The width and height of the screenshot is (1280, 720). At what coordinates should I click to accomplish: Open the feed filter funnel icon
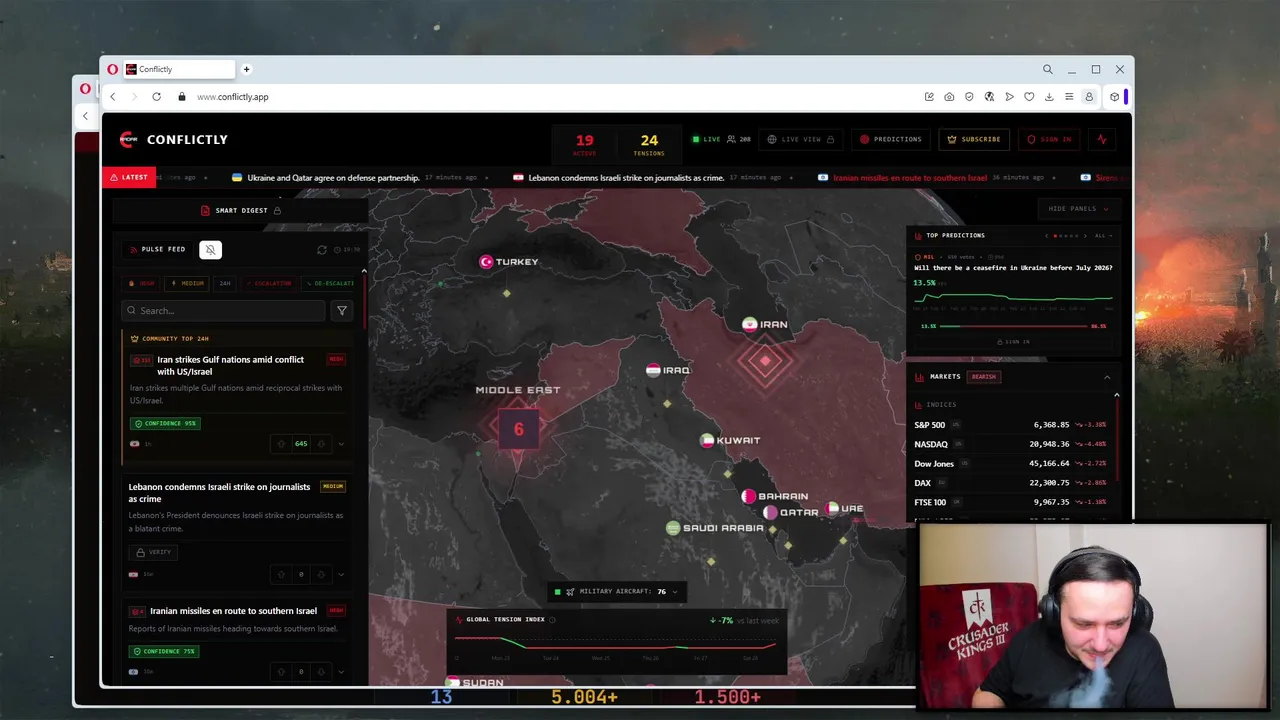pos(342,311)
